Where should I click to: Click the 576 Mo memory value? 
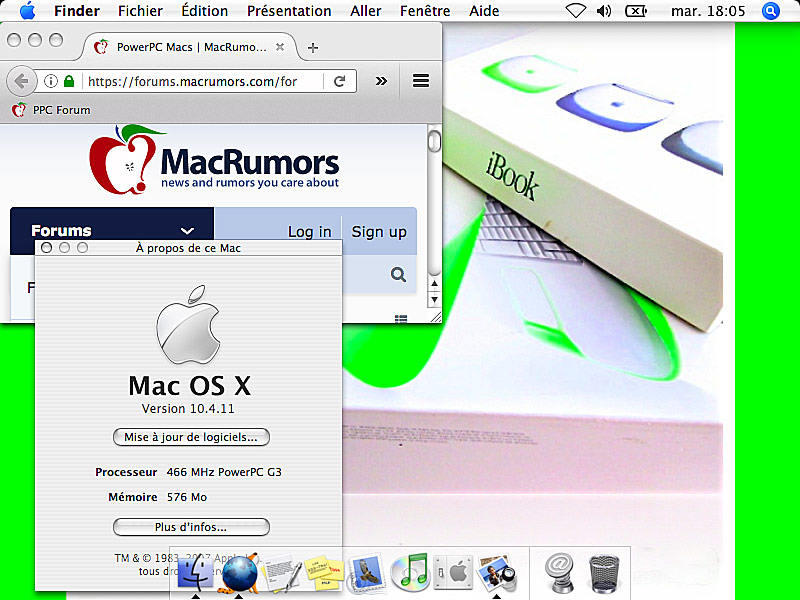187,497
